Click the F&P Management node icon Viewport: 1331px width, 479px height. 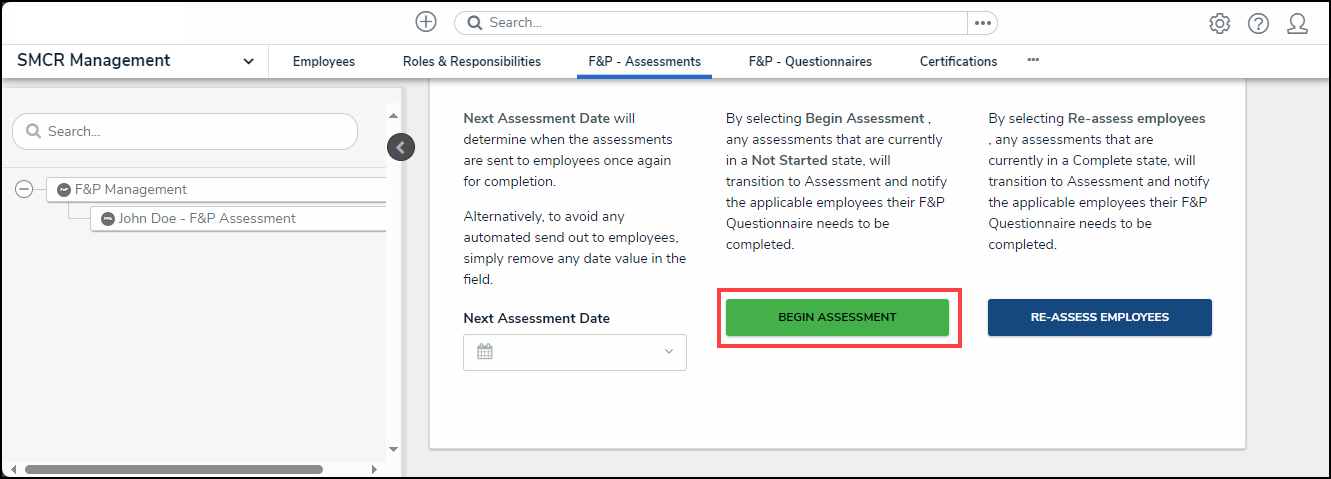point(64,189)
